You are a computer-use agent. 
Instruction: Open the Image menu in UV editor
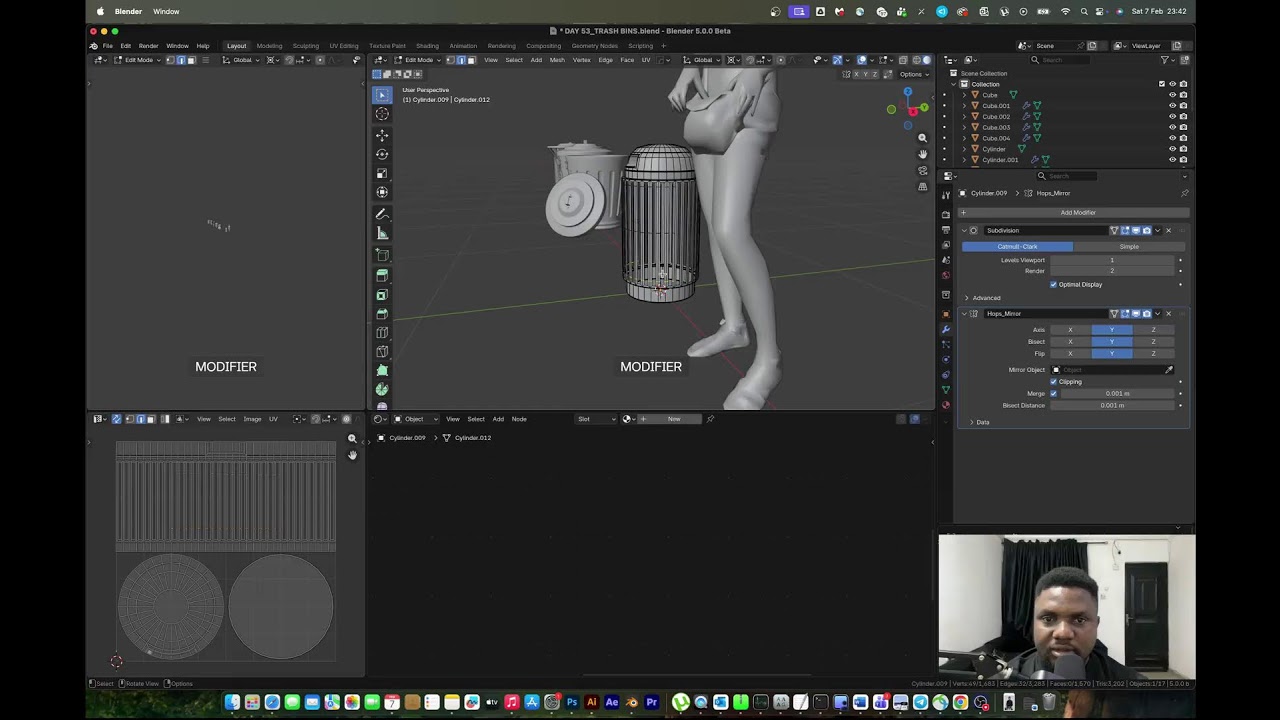(252, 419)
